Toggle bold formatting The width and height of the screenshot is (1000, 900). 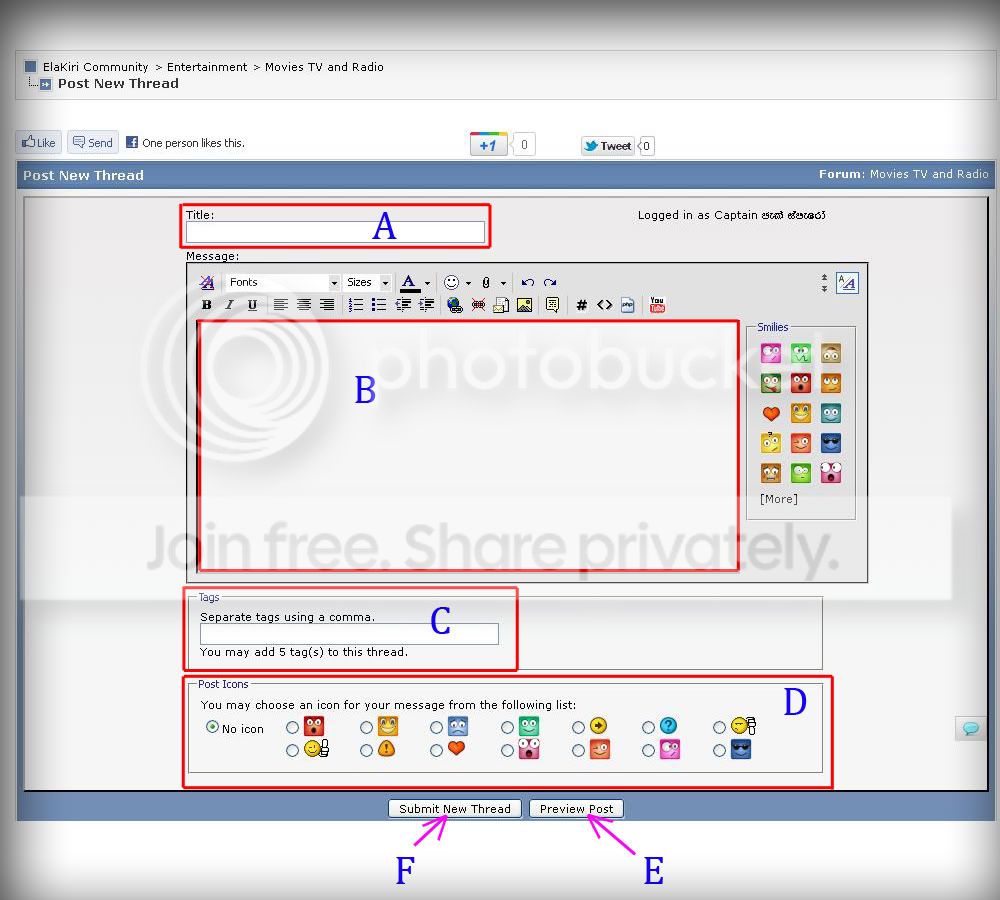[207, 305]
